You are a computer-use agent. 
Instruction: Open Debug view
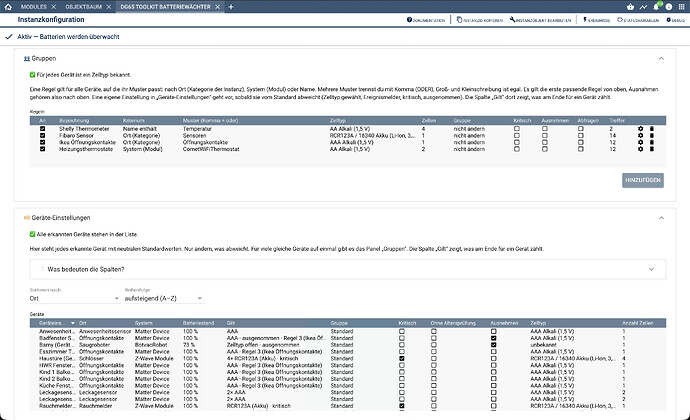pyautogui.click(x=675, y=20)
